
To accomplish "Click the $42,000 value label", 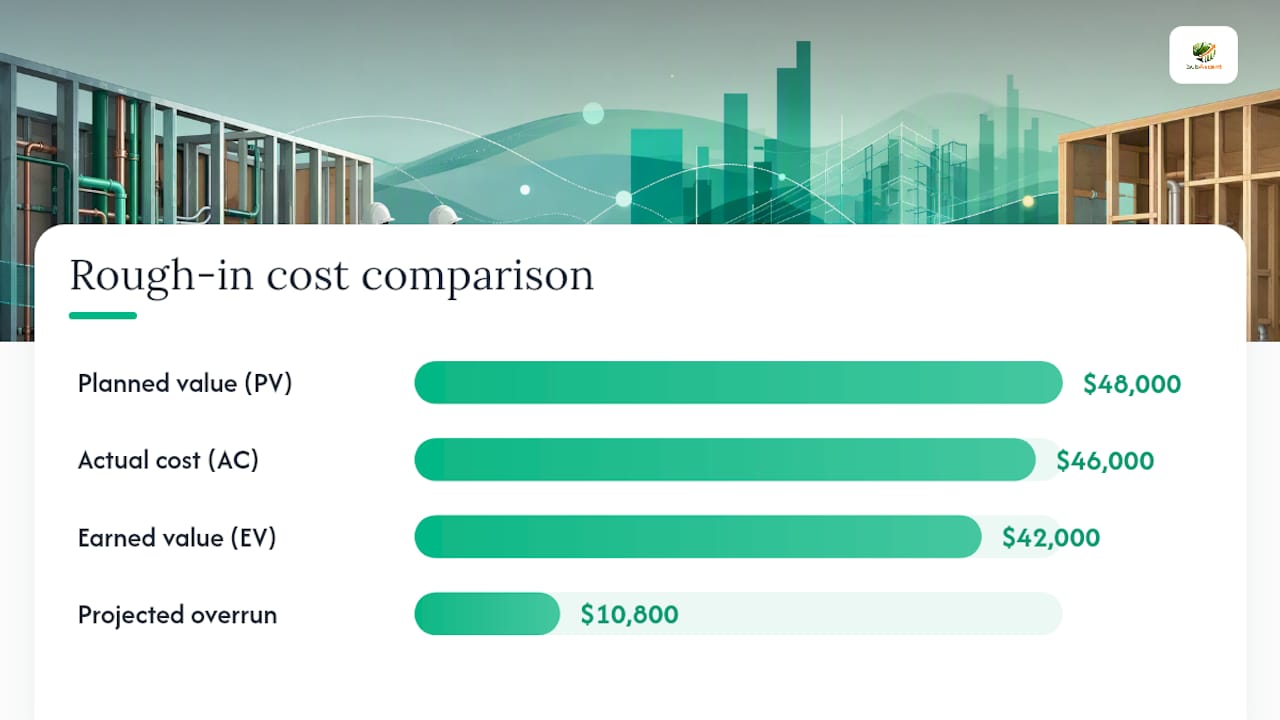I will [x=1051, y=538].
